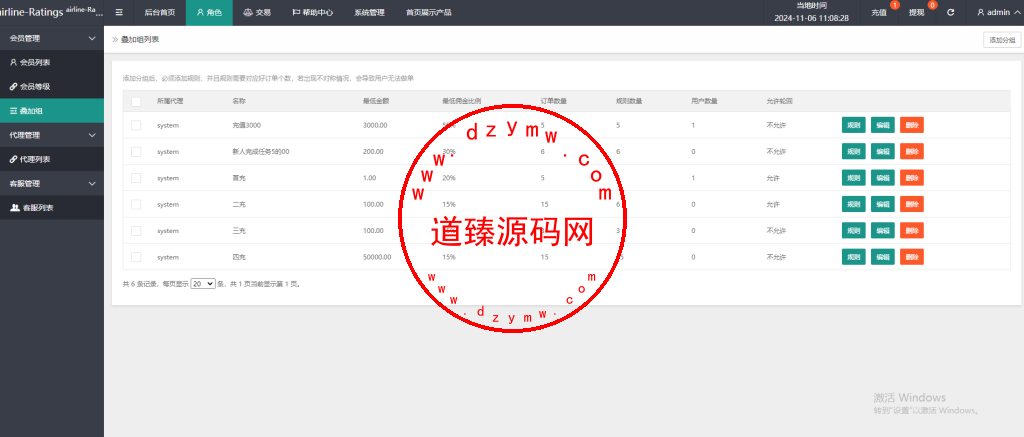Open 规则 for the 首充 row
This screenshot has height=437, width=1024.
click(x=854, y=178)
